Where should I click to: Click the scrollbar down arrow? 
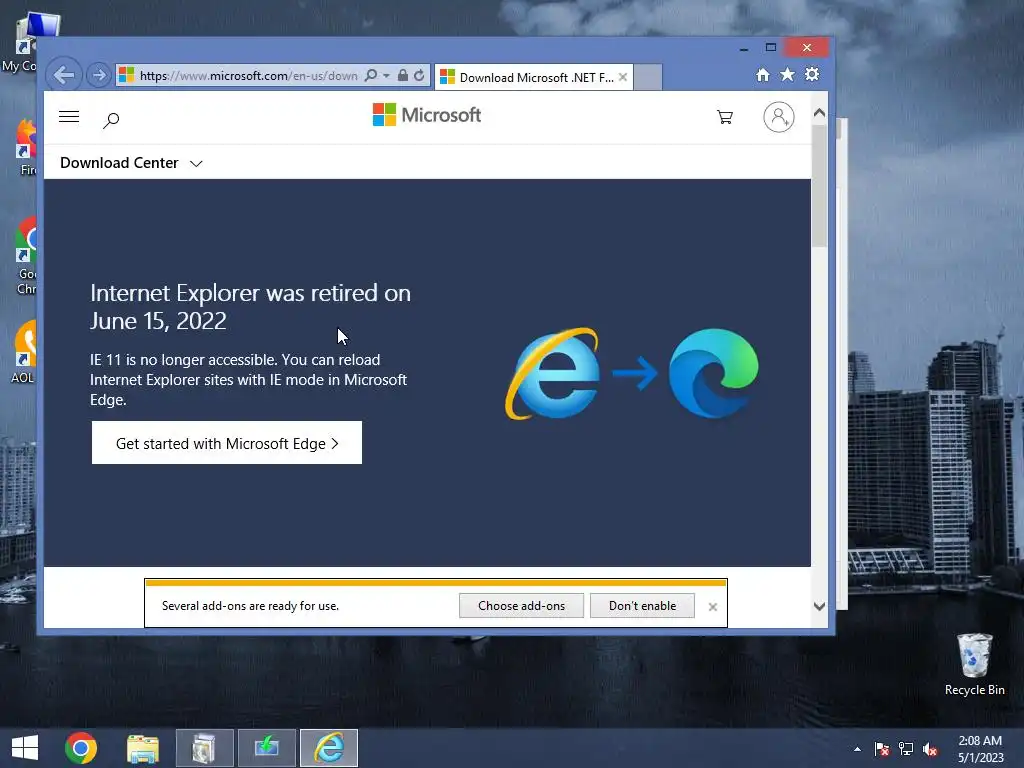(820, 607)
